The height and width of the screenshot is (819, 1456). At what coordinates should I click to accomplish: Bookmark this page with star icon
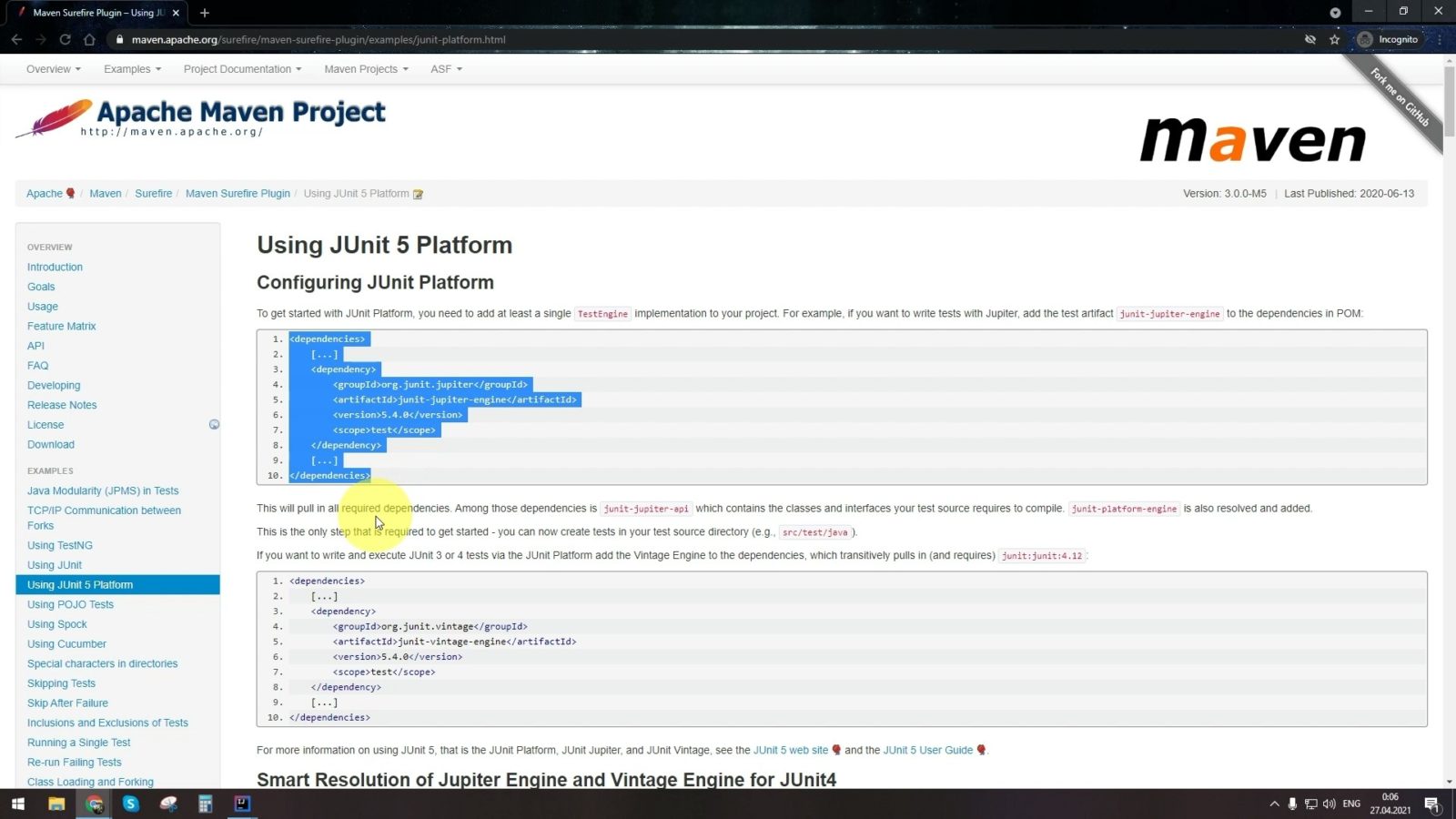pyautogui.click(x=1335, y=39)
